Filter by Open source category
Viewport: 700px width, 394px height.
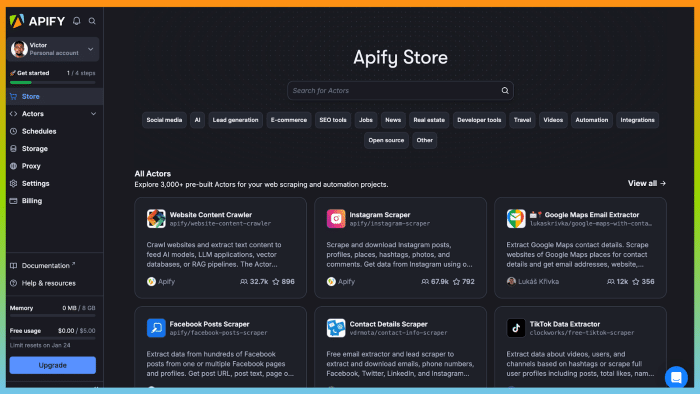386,140
